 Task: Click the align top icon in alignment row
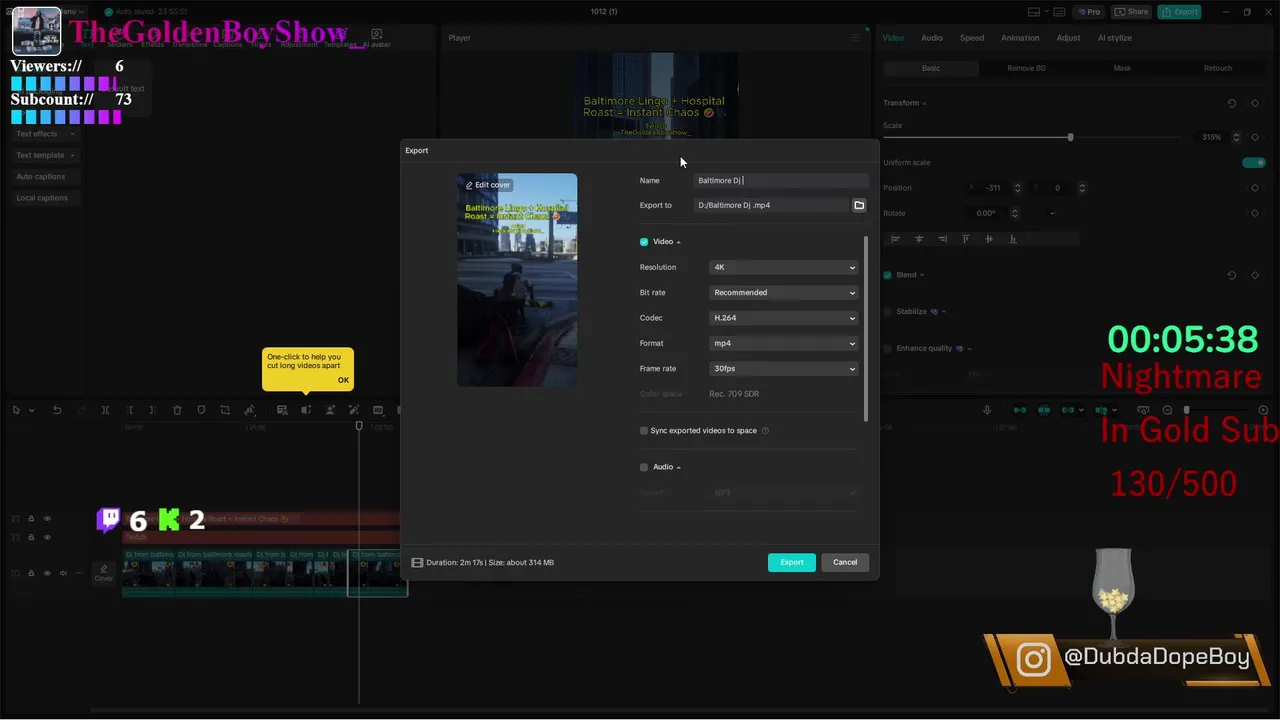click(965, 239)
